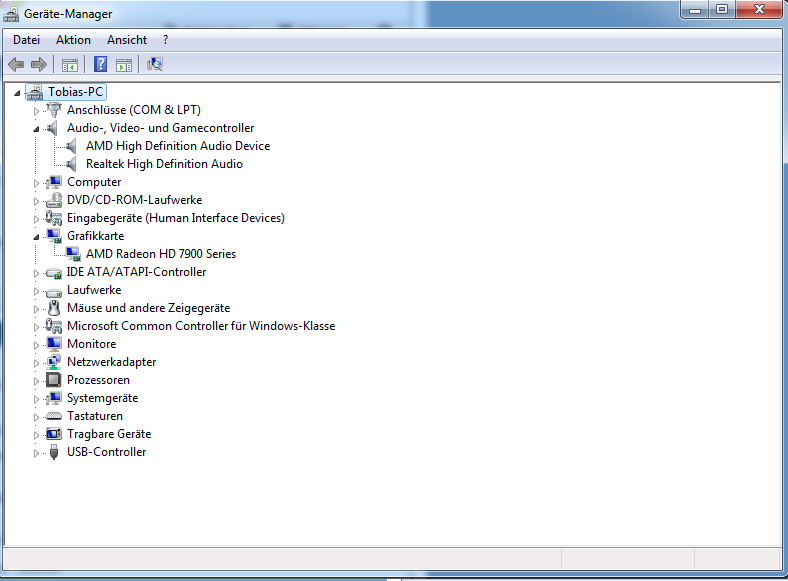Click the Computer category icon

tap(54, 182)
